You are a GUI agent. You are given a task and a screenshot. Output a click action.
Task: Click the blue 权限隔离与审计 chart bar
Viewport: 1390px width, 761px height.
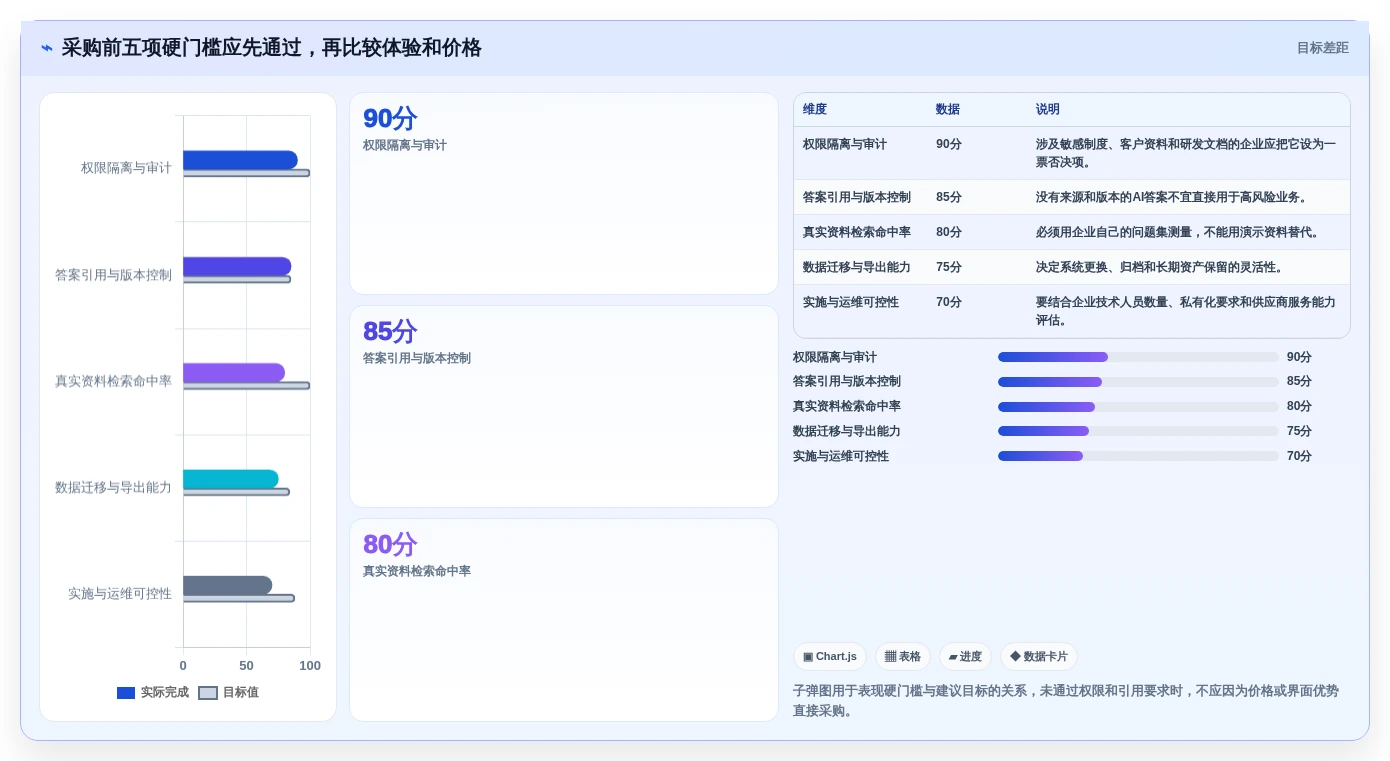tap(240, 160)
